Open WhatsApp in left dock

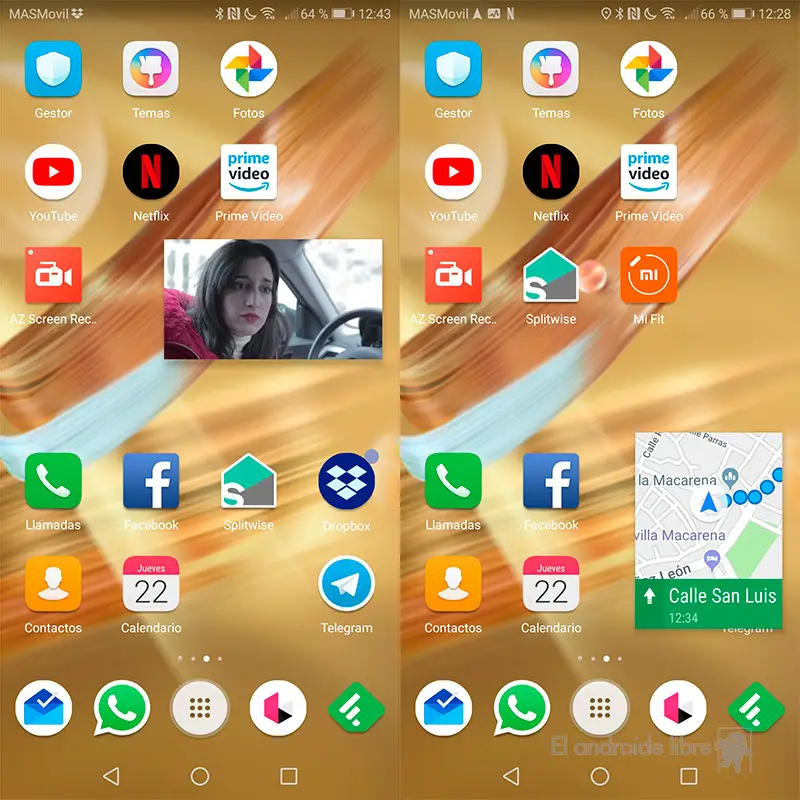point(121,708)
